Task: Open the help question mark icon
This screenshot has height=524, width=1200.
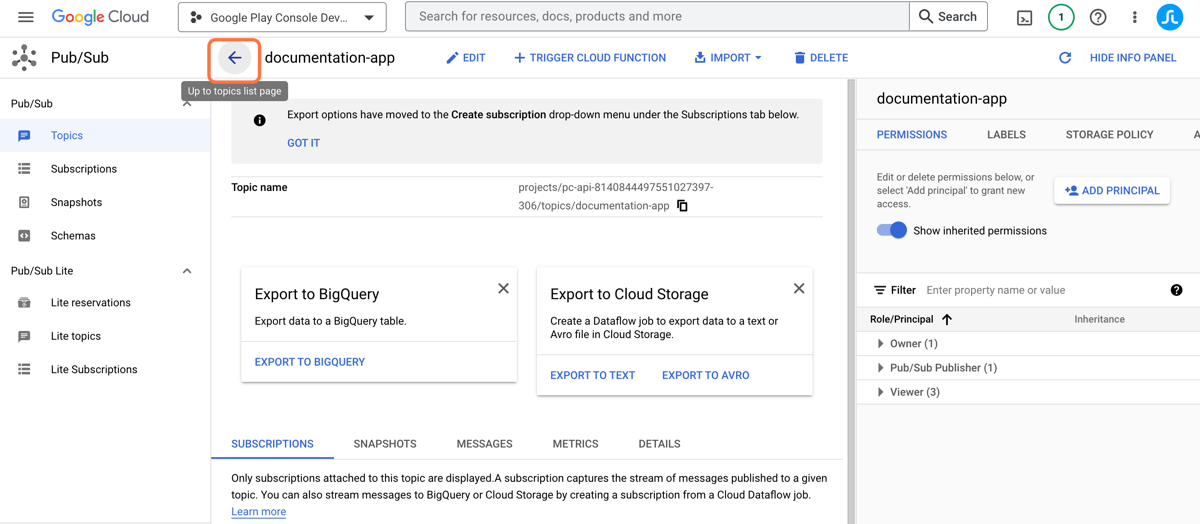Action: click(1098, 17)
